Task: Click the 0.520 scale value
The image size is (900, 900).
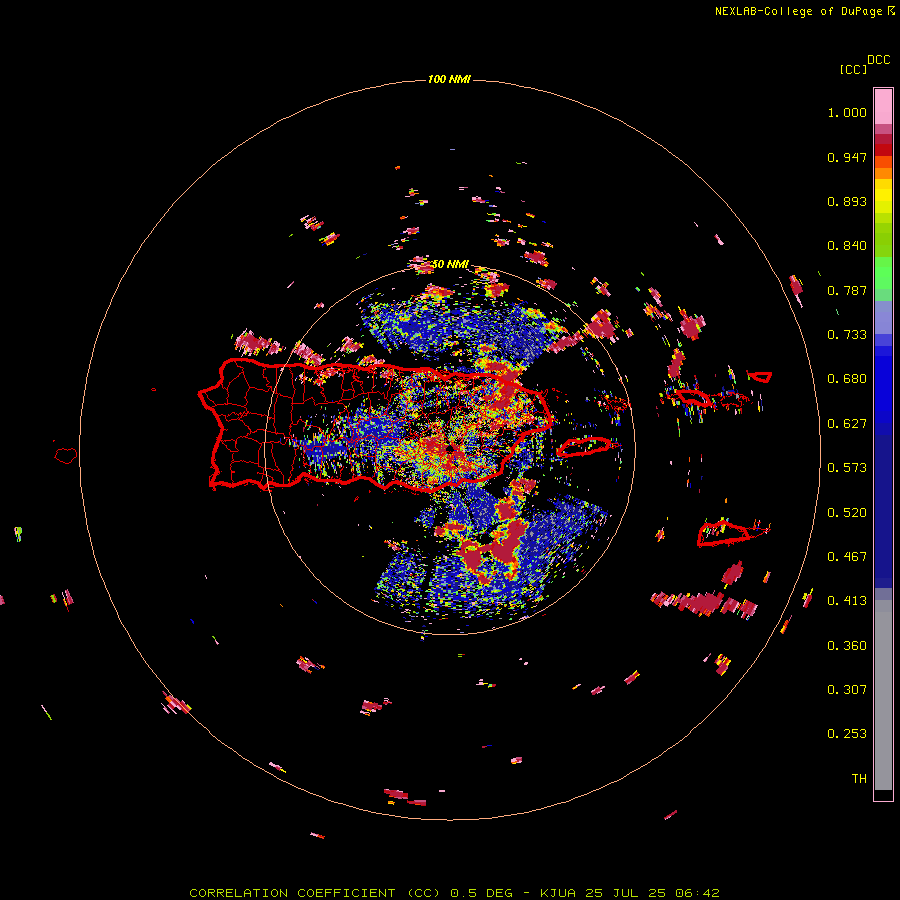Action: [x=847, y=513]
